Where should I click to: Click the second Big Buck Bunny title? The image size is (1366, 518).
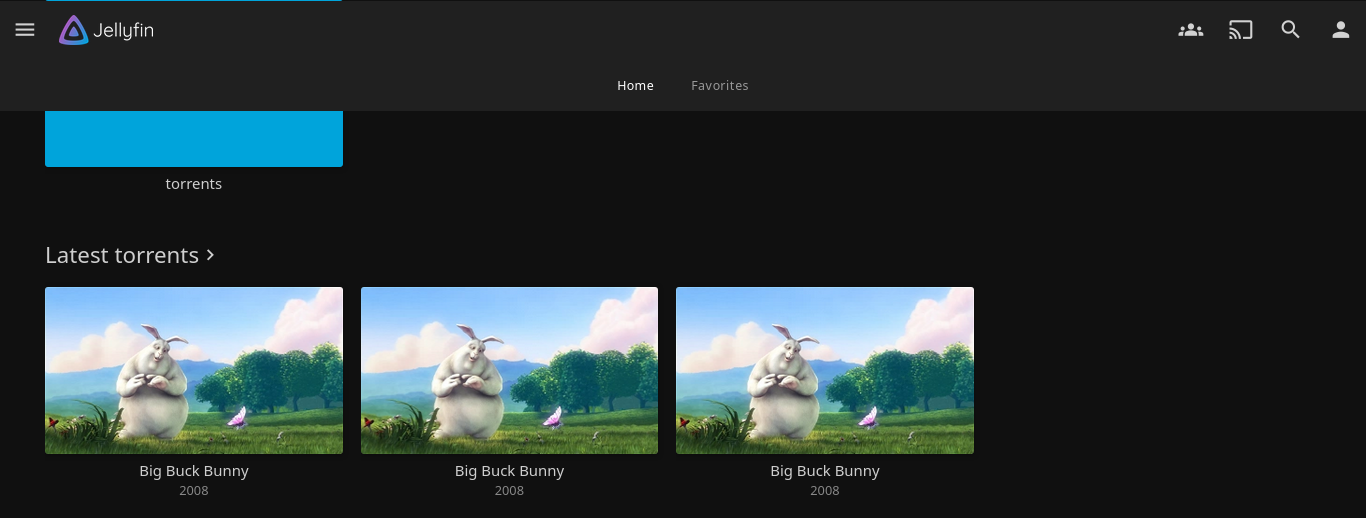click(509, 471)
